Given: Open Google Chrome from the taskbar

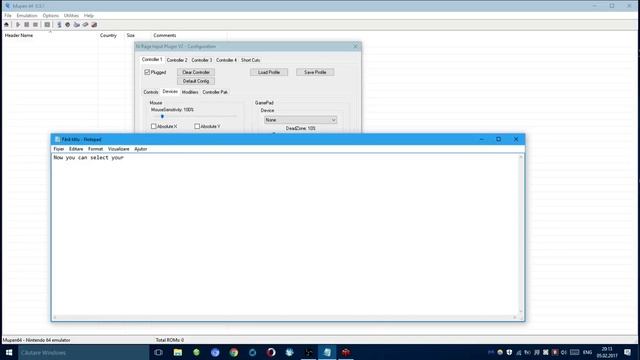Looking at the screenshot, I should coord(234,352).
